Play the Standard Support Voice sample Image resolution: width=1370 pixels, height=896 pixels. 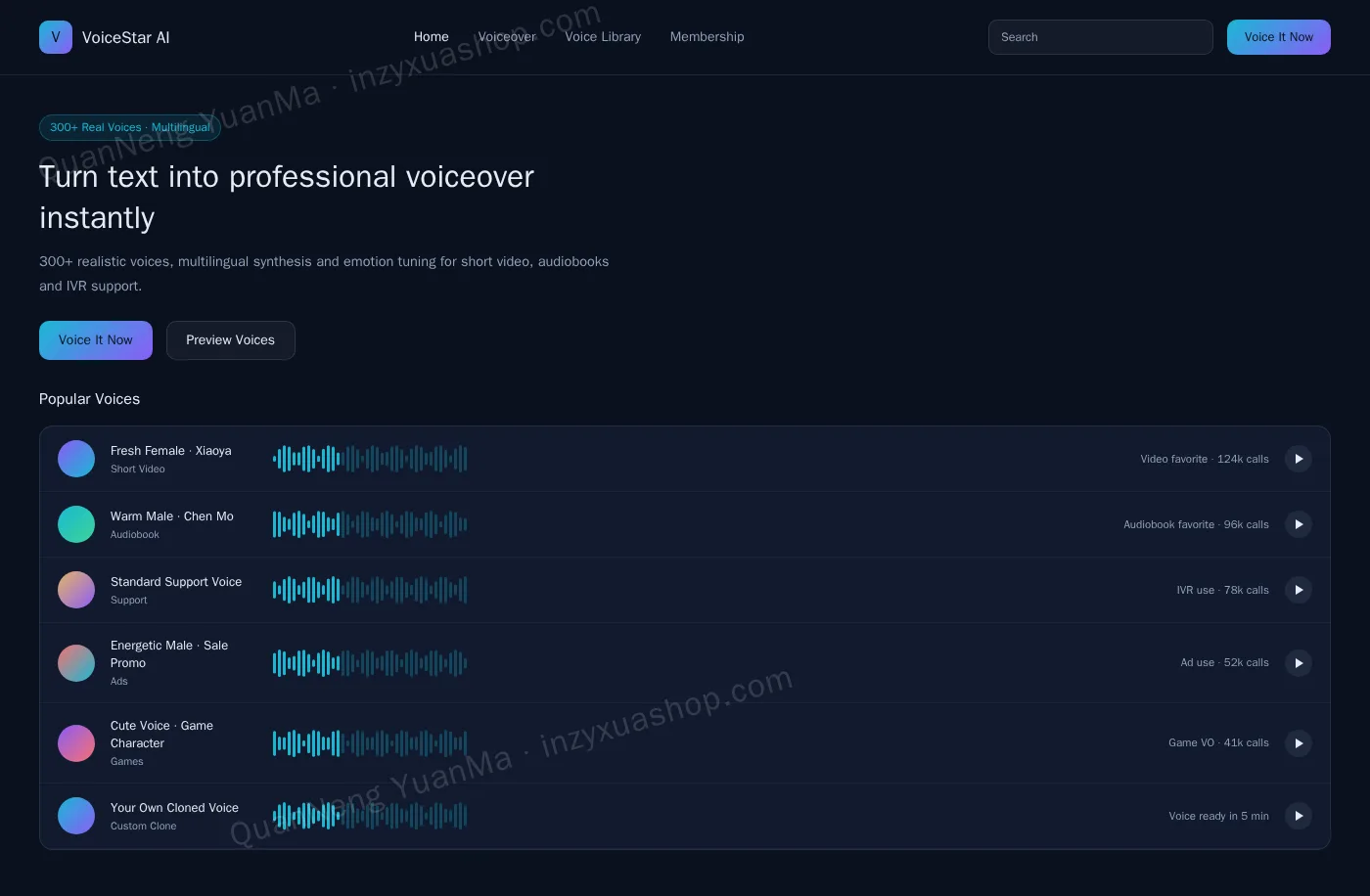[x=1299, y=590]
